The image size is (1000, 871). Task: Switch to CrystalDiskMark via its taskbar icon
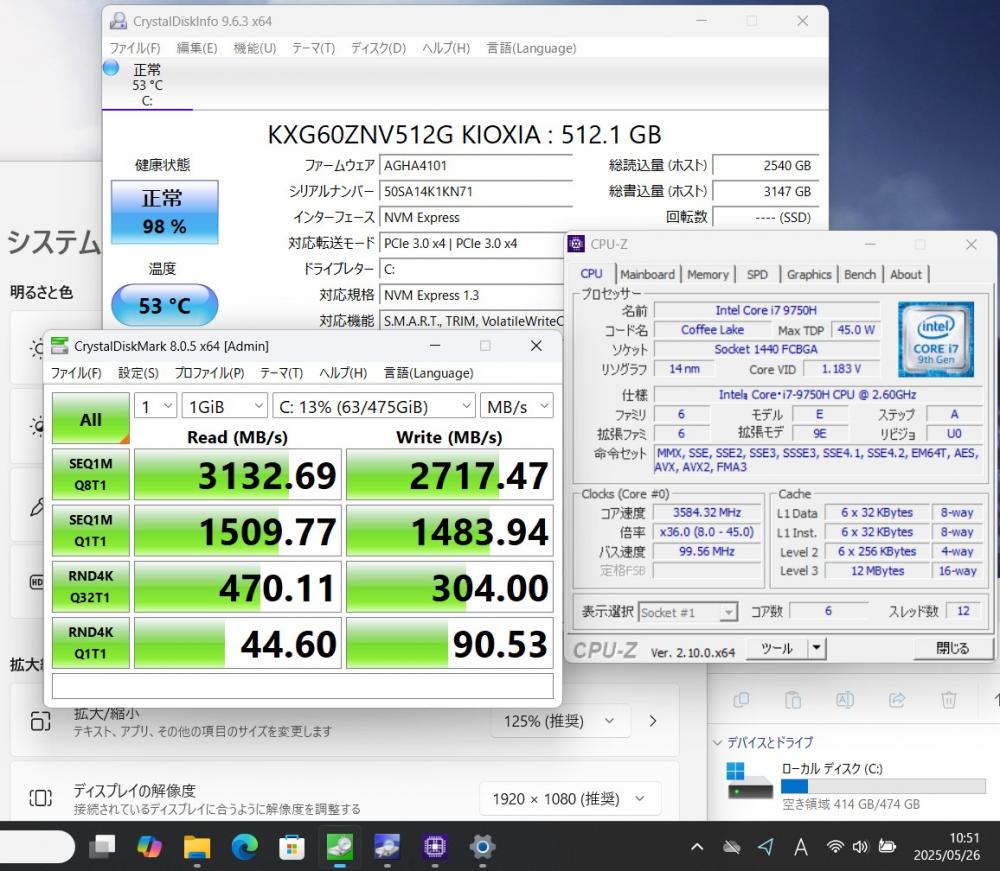click(x=340, y=846)
